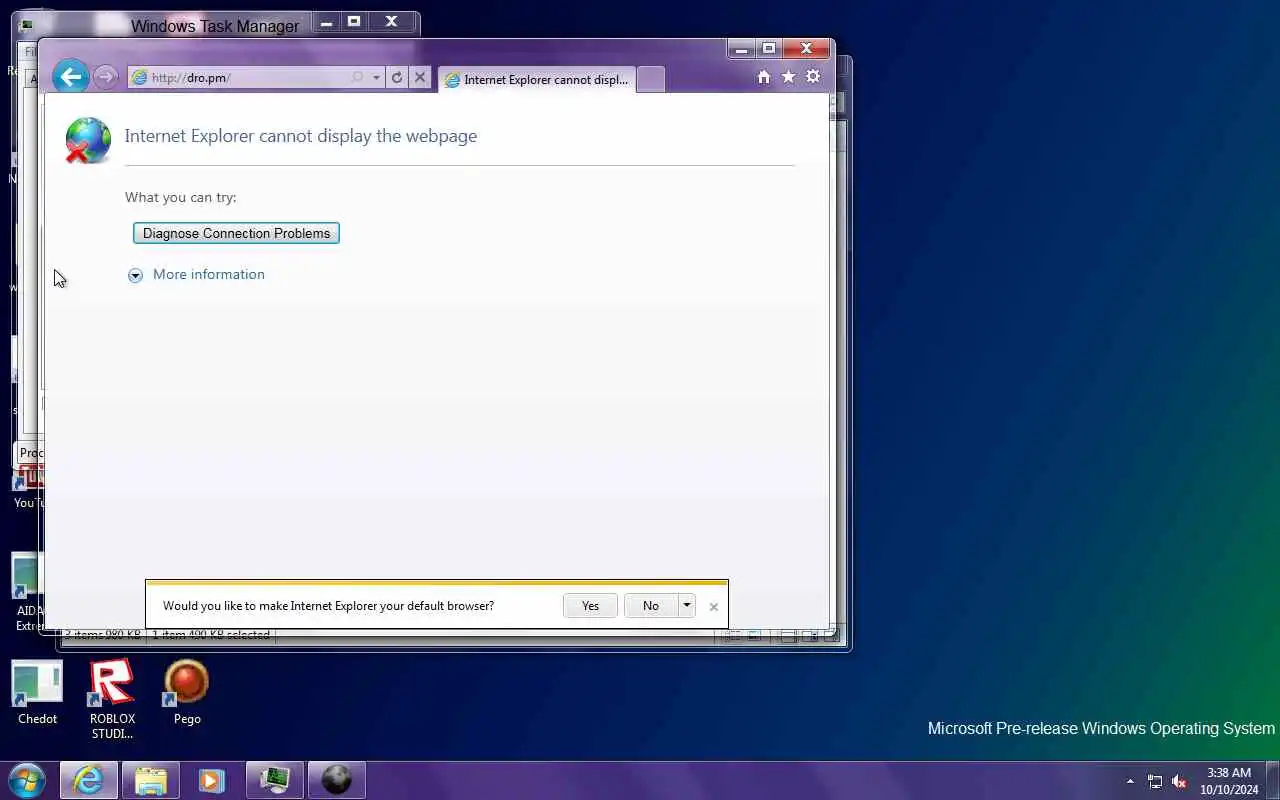1280x800 pixels.
Task: Close the Windows Task Manager window
Action: [x=391, y=21]
